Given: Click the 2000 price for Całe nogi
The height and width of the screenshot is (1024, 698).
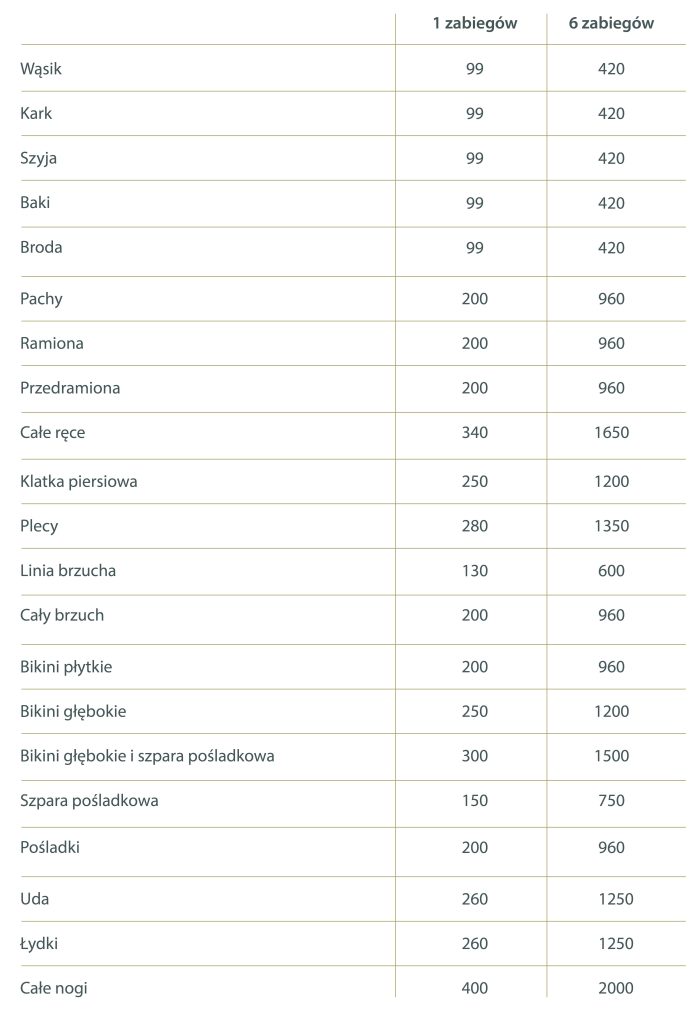Looking at the screenshot, I should tap(615, 988).
